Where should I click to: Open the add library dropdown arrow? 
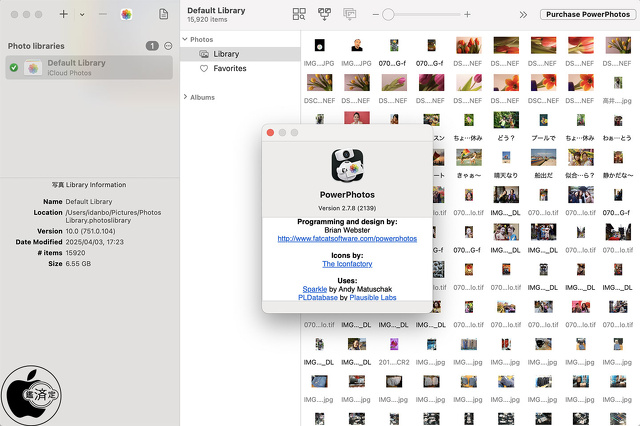coord(82,15)
